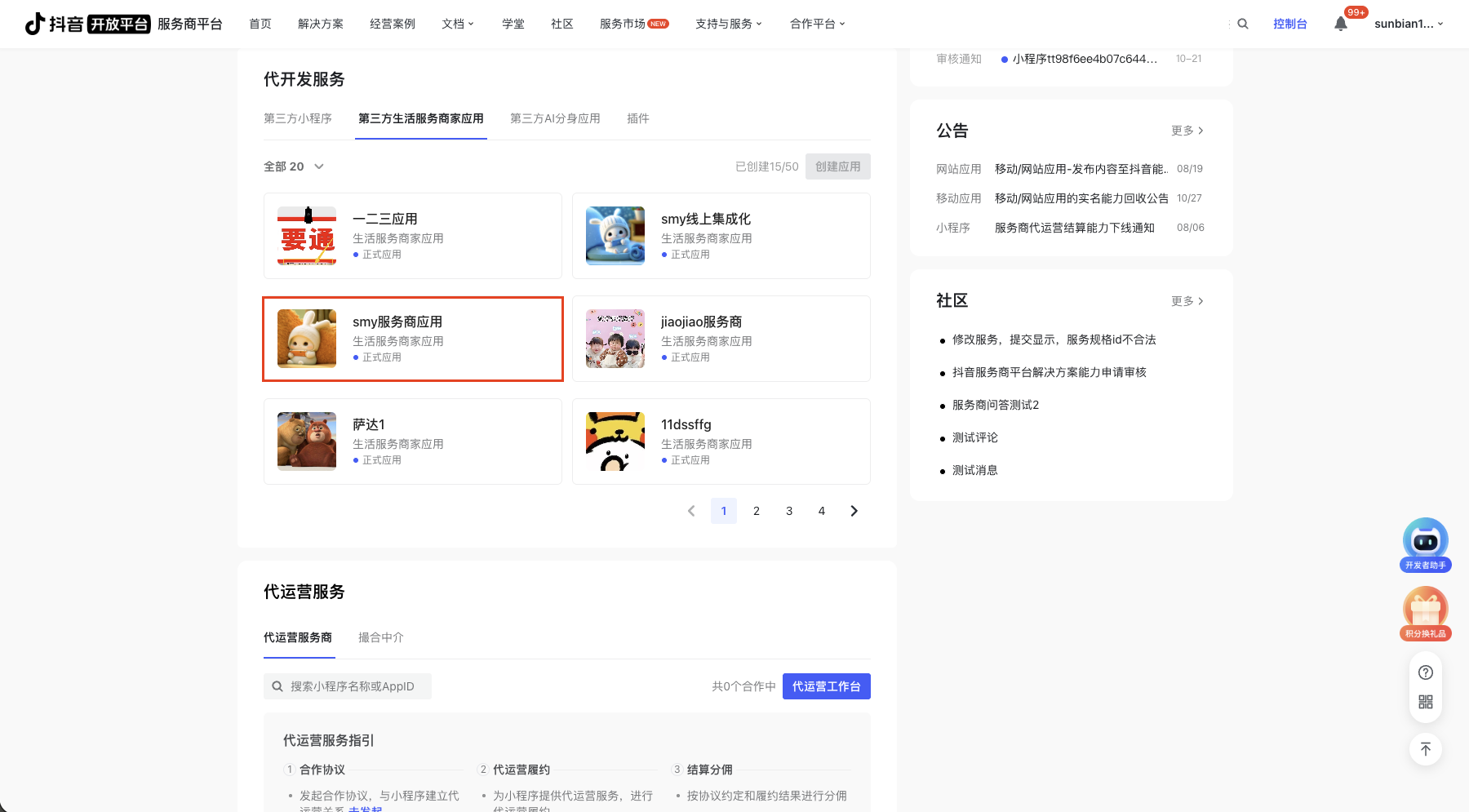Click the help question mark icon
The width and height of the screenshot is (1469, 812).
point(1425,672)
